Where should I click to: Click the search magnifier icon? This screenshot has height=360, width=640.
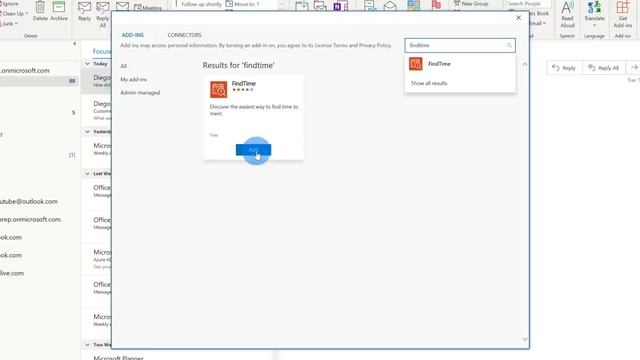[x=509, y=45]
